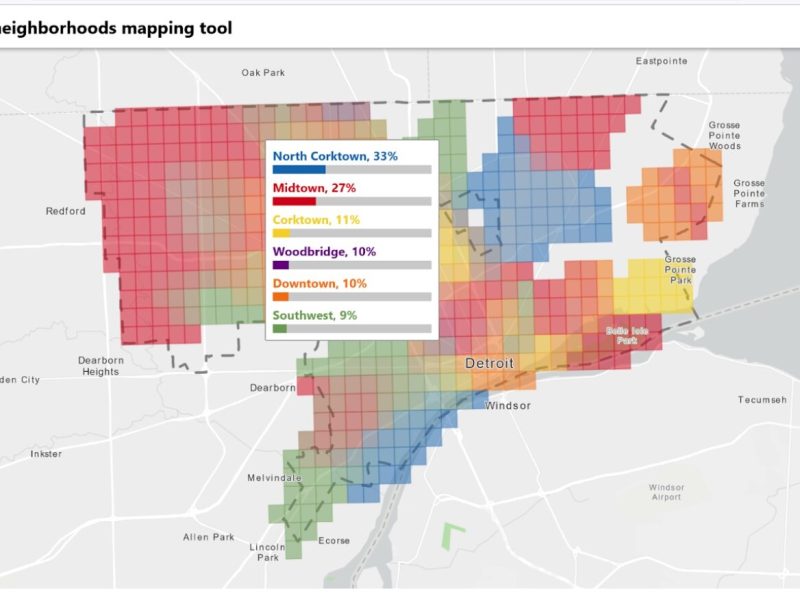Click the red Midtown percentage bar
The image size is (800, 600).
pos(294,201)
